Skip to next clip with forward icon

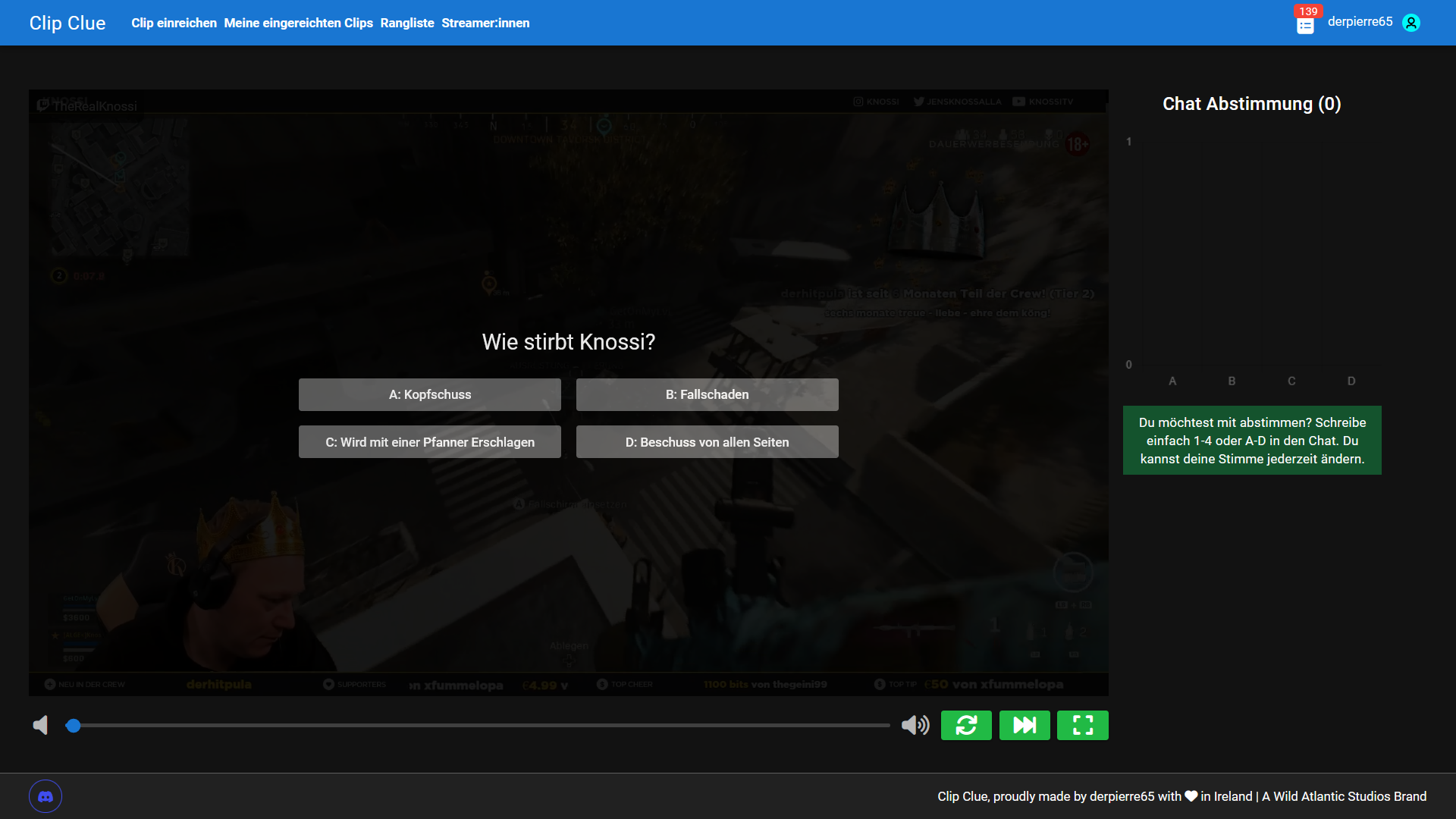1025,725
